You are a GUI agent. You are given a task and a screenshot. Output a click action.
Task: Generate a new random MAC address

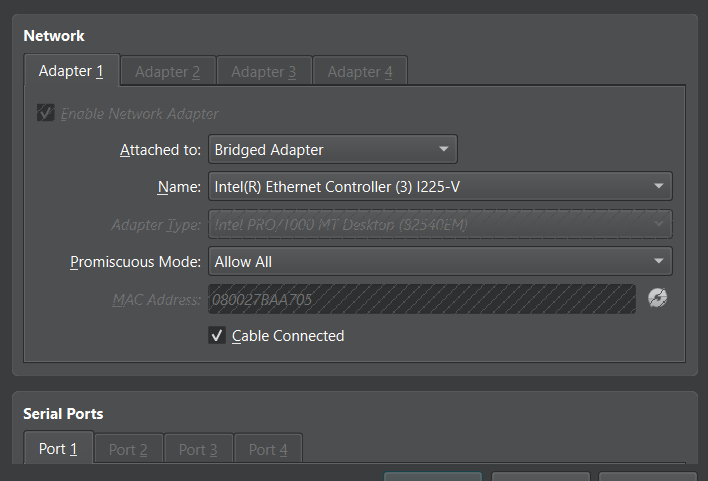coord(657,298)
